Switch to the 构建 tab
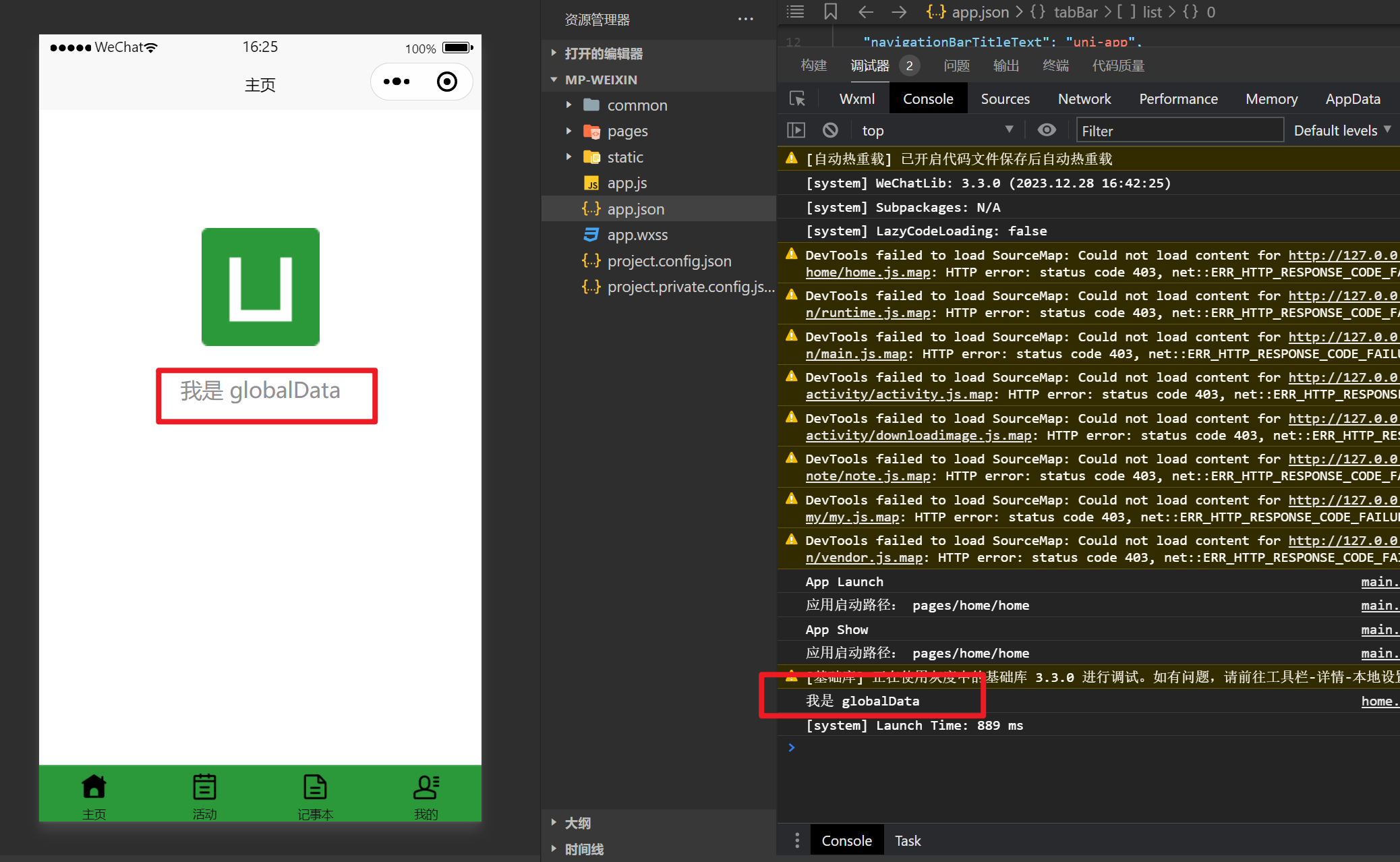The width and height of the screenshot is (1400, 862). (x=813, y=65)
